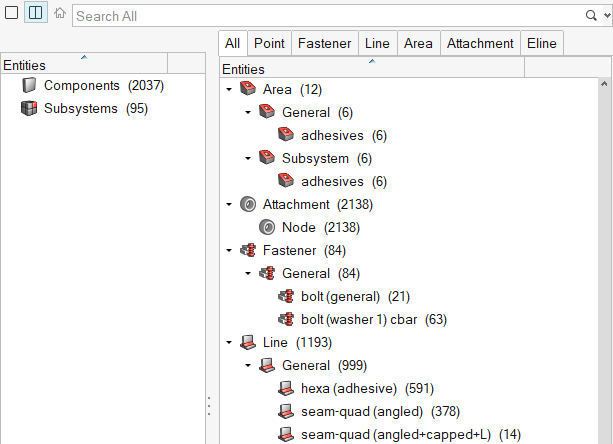Click the Subsystems icon
The height and width of the screenshot is (444, 613).
pyautogui.click(x=29, y=109)
